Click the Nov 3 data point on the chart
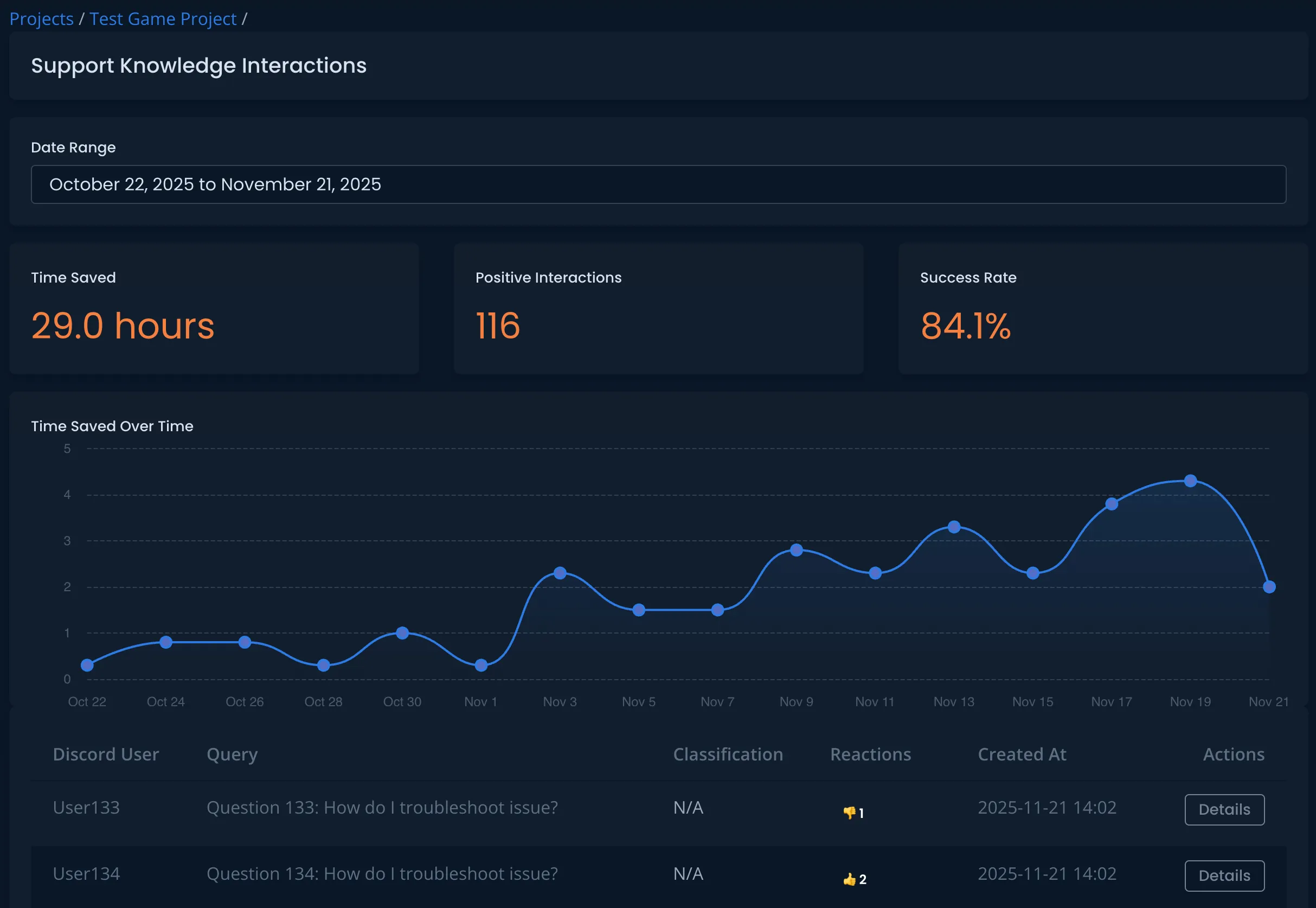The image size is (1316, 908). [560, 573]
